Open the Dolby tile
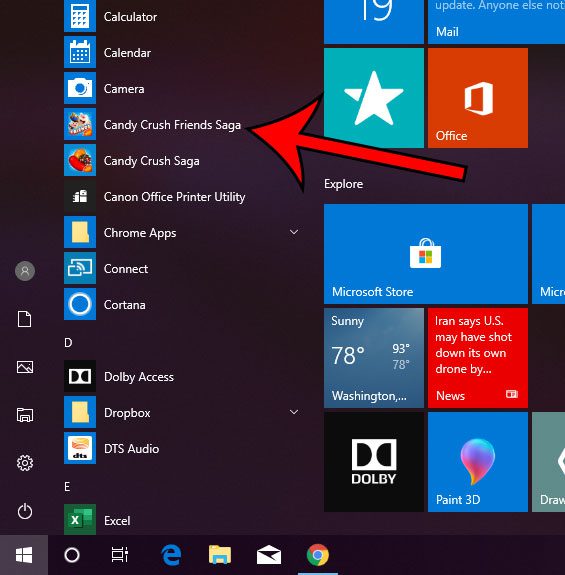 tap(374, 462)
